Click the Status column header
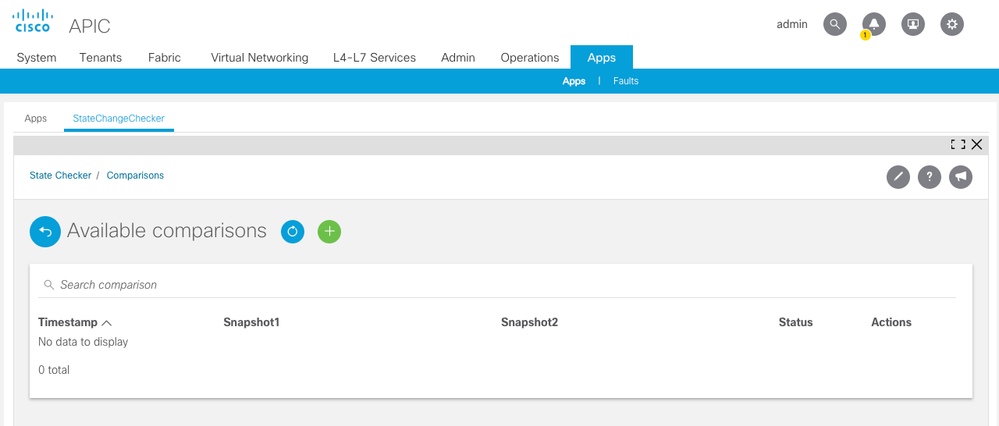 [796, 322]
